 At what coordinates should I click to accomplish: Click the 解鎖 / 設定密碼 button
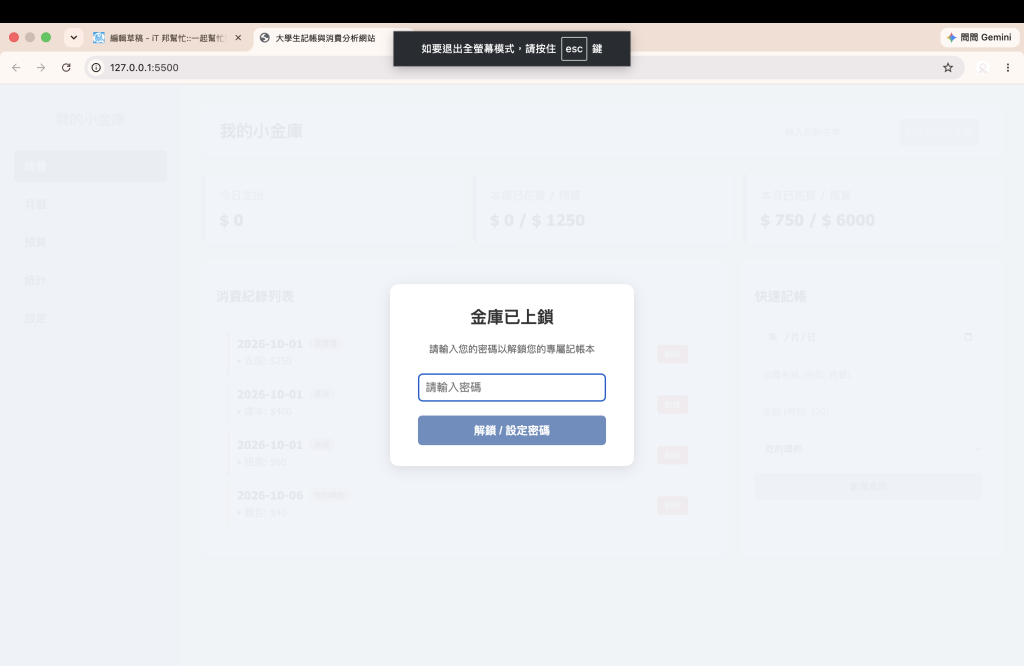click(x=511, y=430)
